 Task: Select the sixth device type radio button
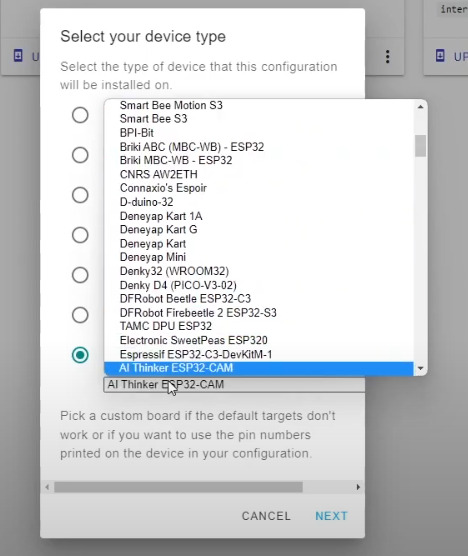[x=80, y=315]
